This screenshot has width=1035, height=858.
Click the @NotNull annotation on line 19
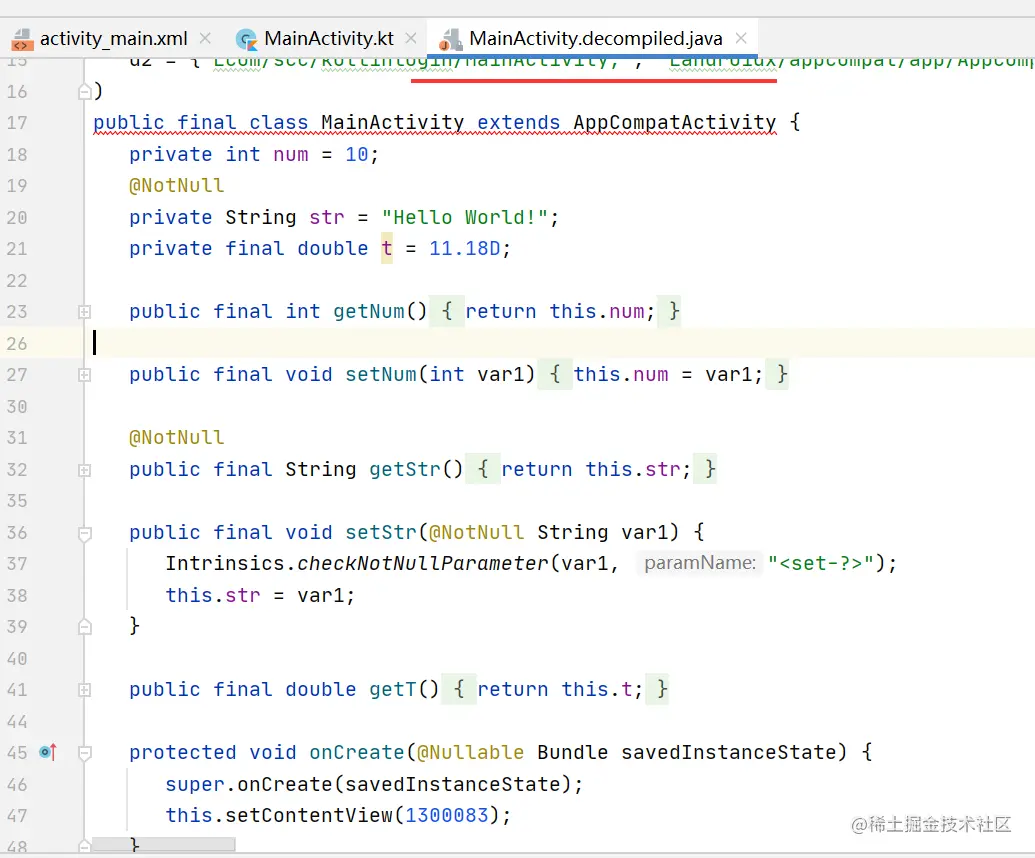coord(177,185)
